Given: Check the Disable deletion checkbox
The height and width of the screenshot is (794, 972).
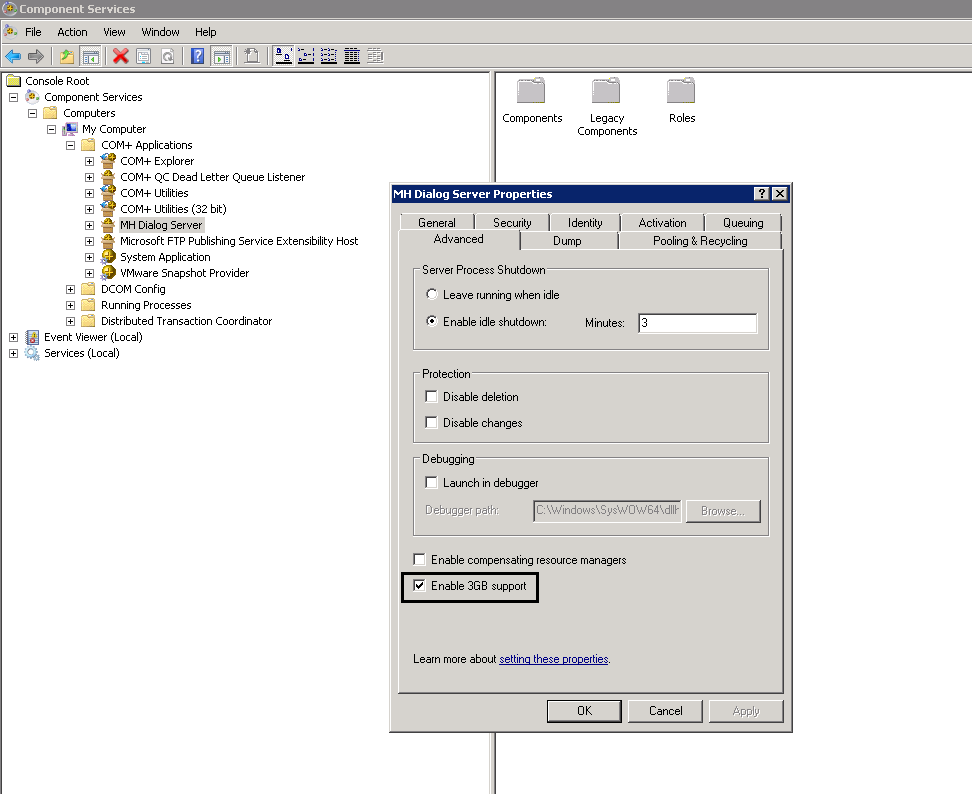Looking at the screenshot, I should (x=431, y=396).
